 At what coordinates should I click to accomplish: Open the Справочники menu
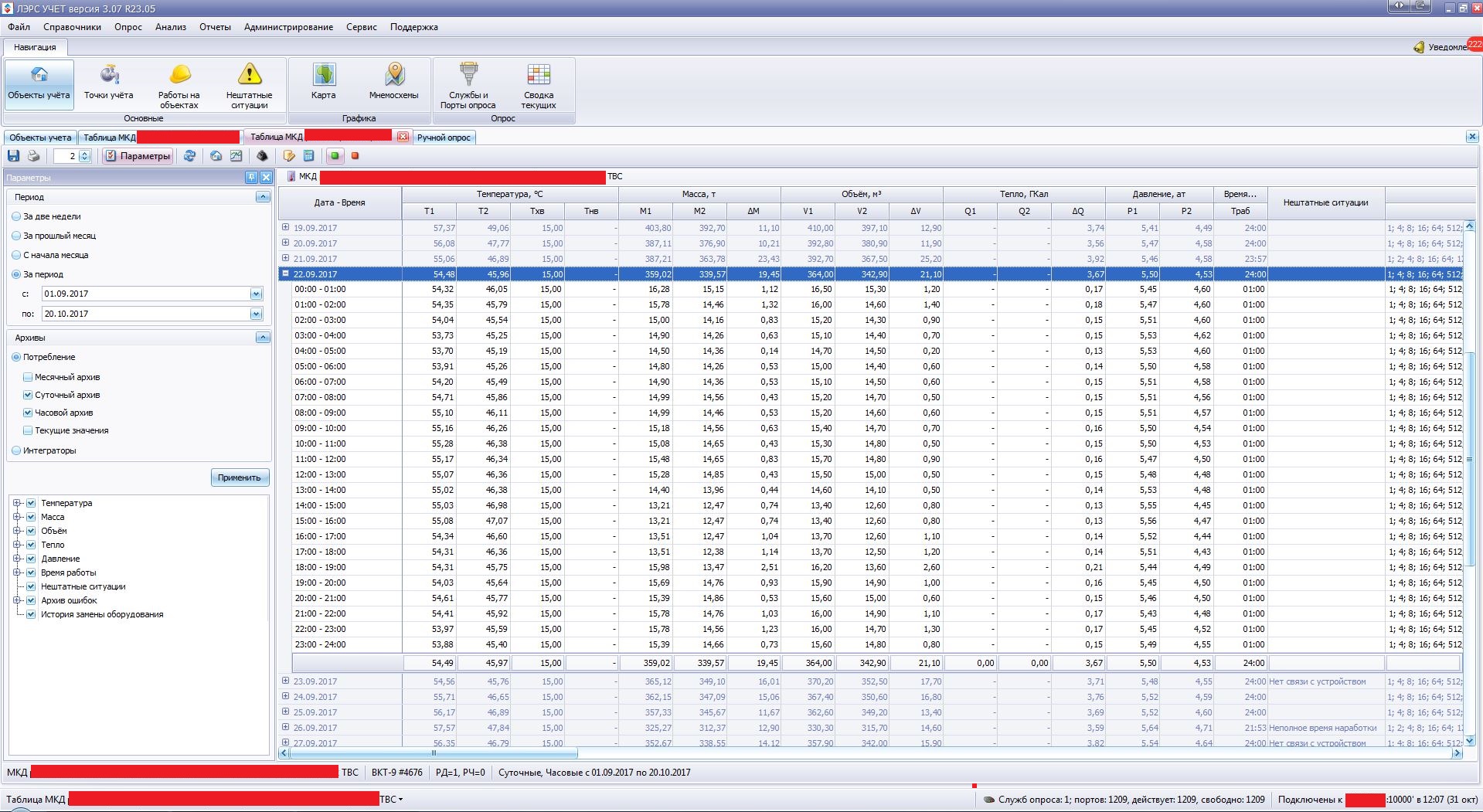(x=72, y=27)
